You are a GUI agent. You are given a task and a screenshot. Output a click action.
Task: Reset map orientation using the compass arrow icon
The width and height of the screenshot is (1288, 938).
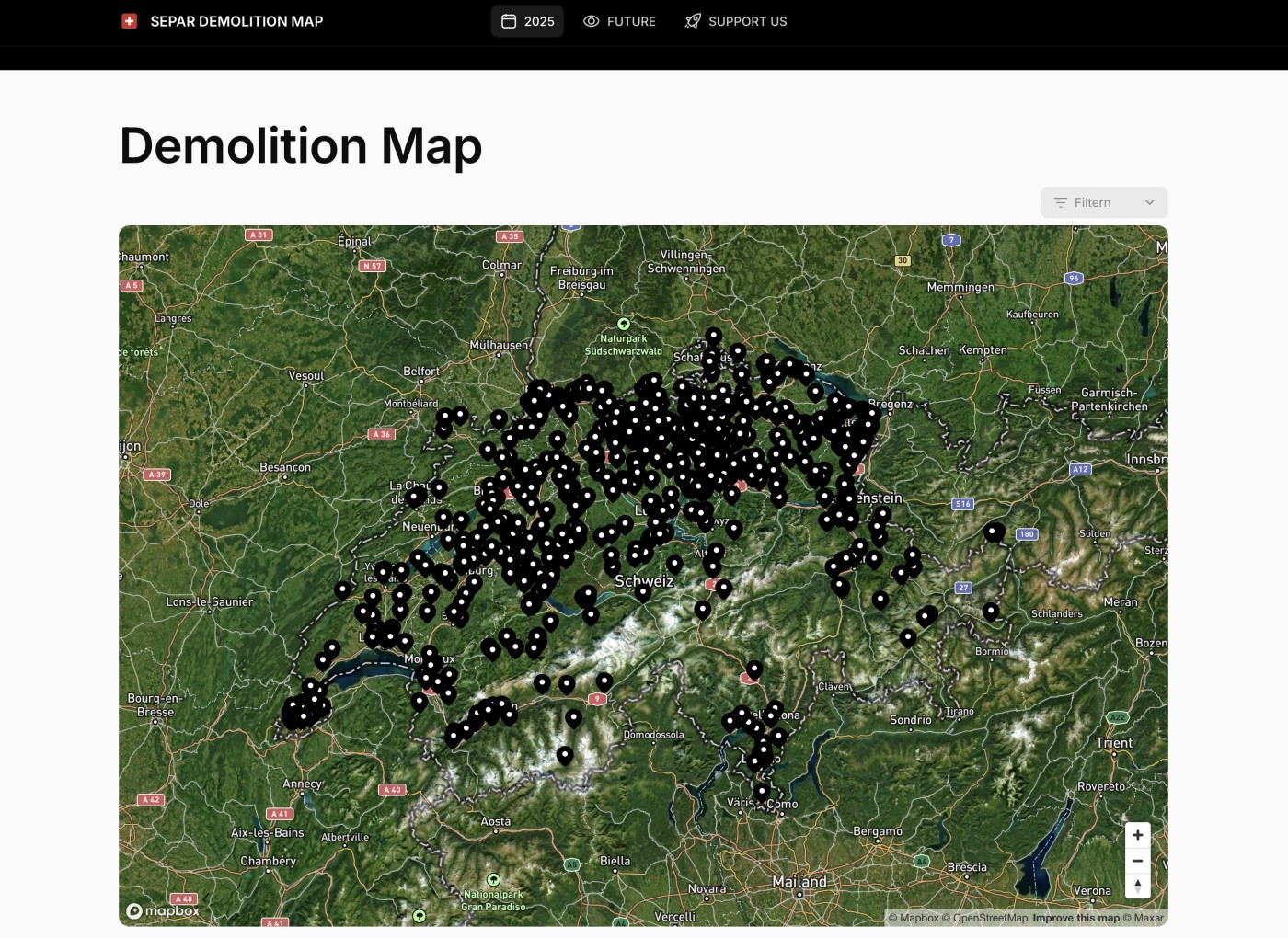tap(1138, 886)
